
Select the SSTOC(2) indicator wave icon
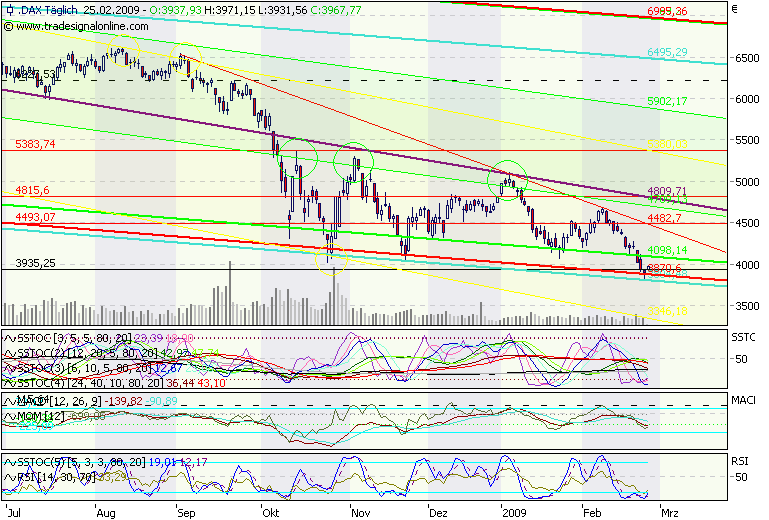[x=9, y=353]
